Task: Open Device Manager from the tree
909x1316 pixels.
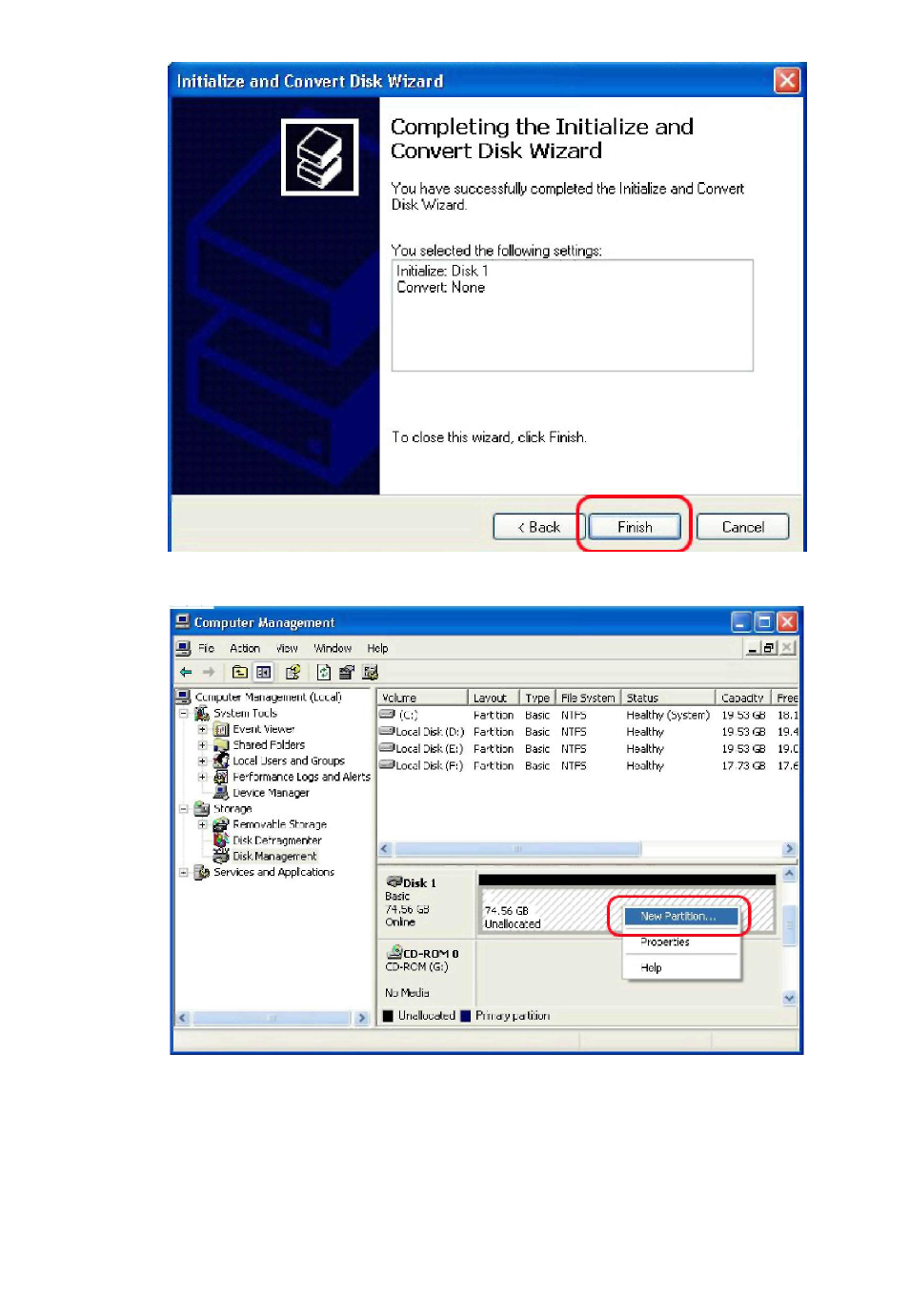Action: pyautogui.click(x=271, y=793)
